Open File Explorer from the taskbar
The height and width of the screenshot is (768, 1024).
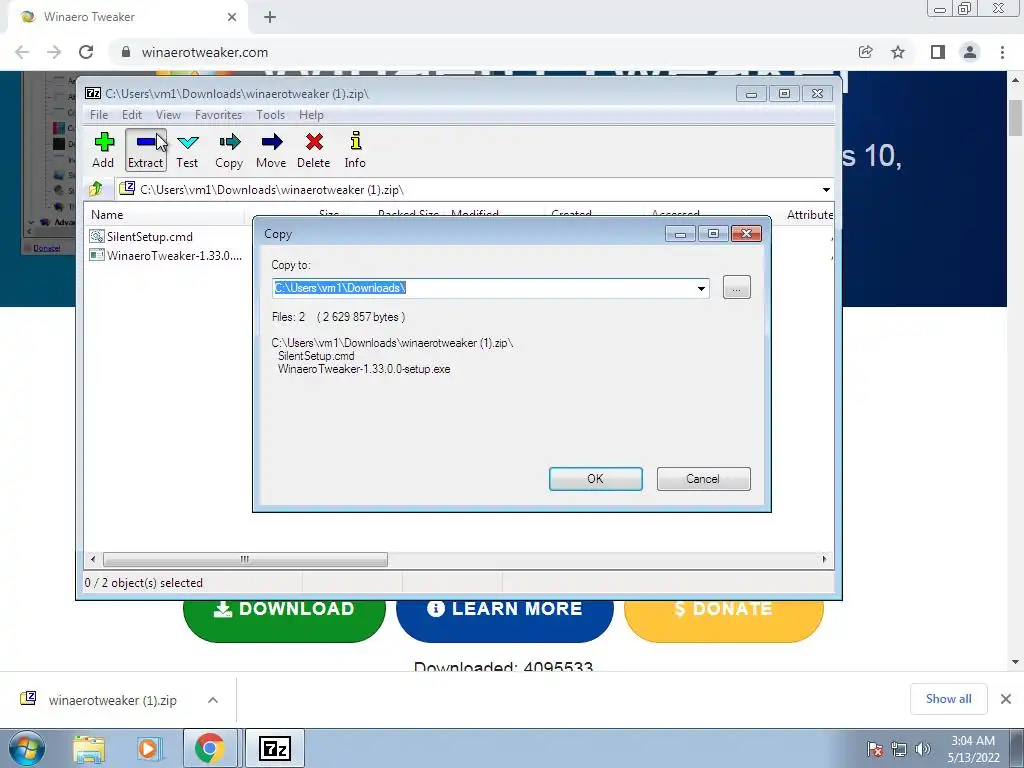coord(89,748)
